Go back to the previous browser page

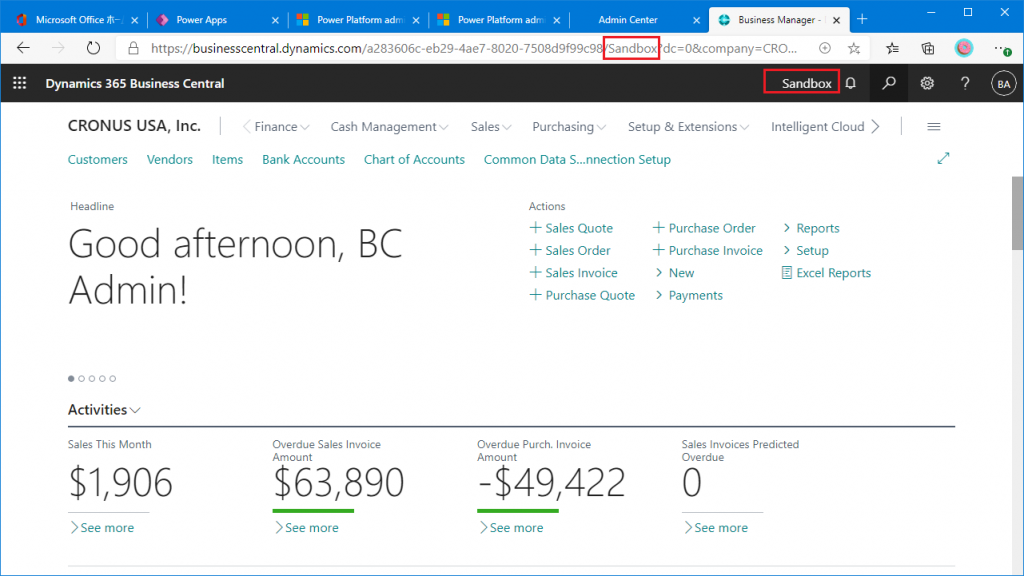[24, 48]
